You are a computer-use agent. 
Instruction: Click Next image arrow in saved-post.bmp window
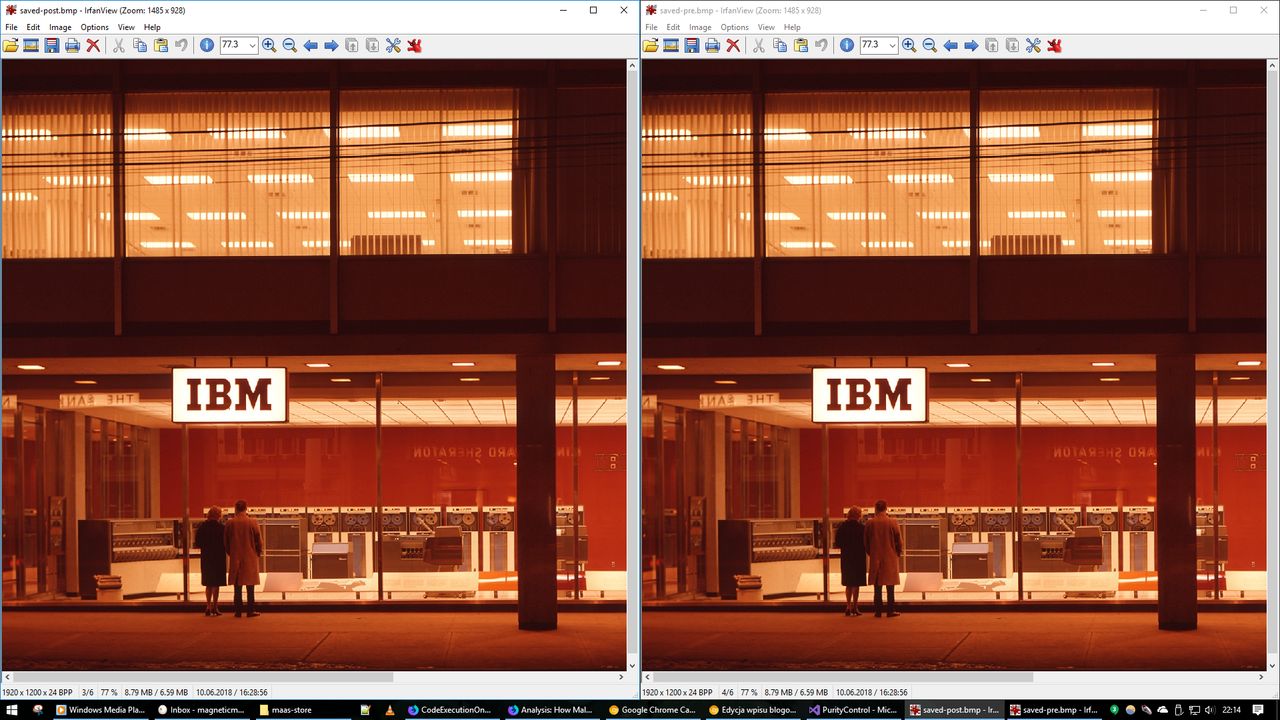point(331,45)
